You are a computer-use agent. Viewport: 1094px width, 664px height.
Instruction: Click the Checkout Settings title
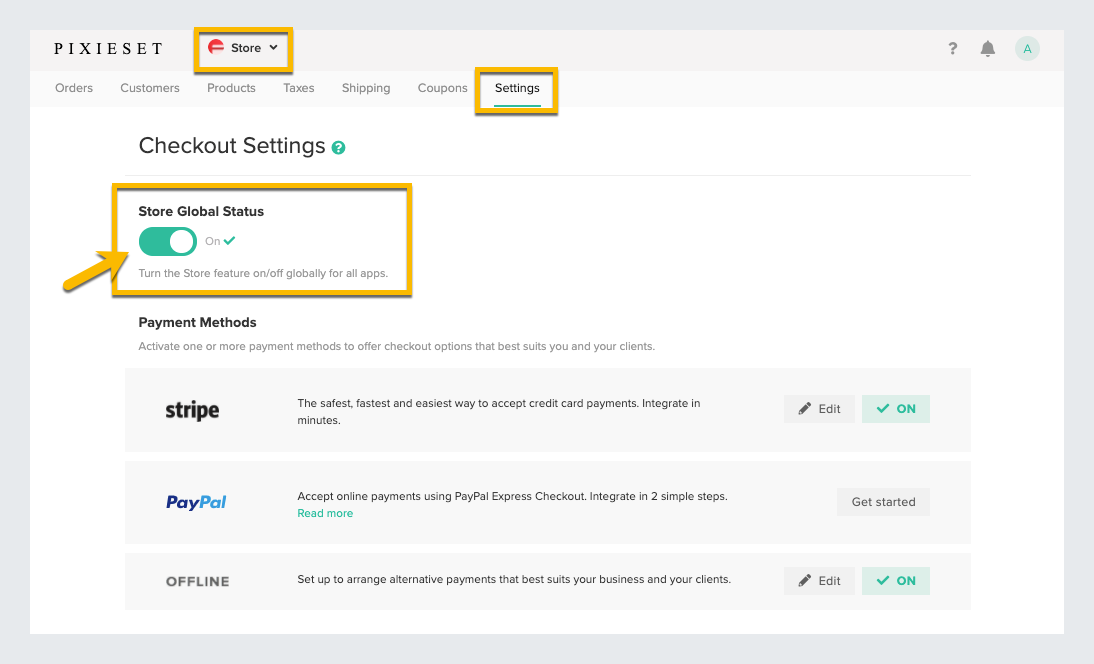(232, 145)
